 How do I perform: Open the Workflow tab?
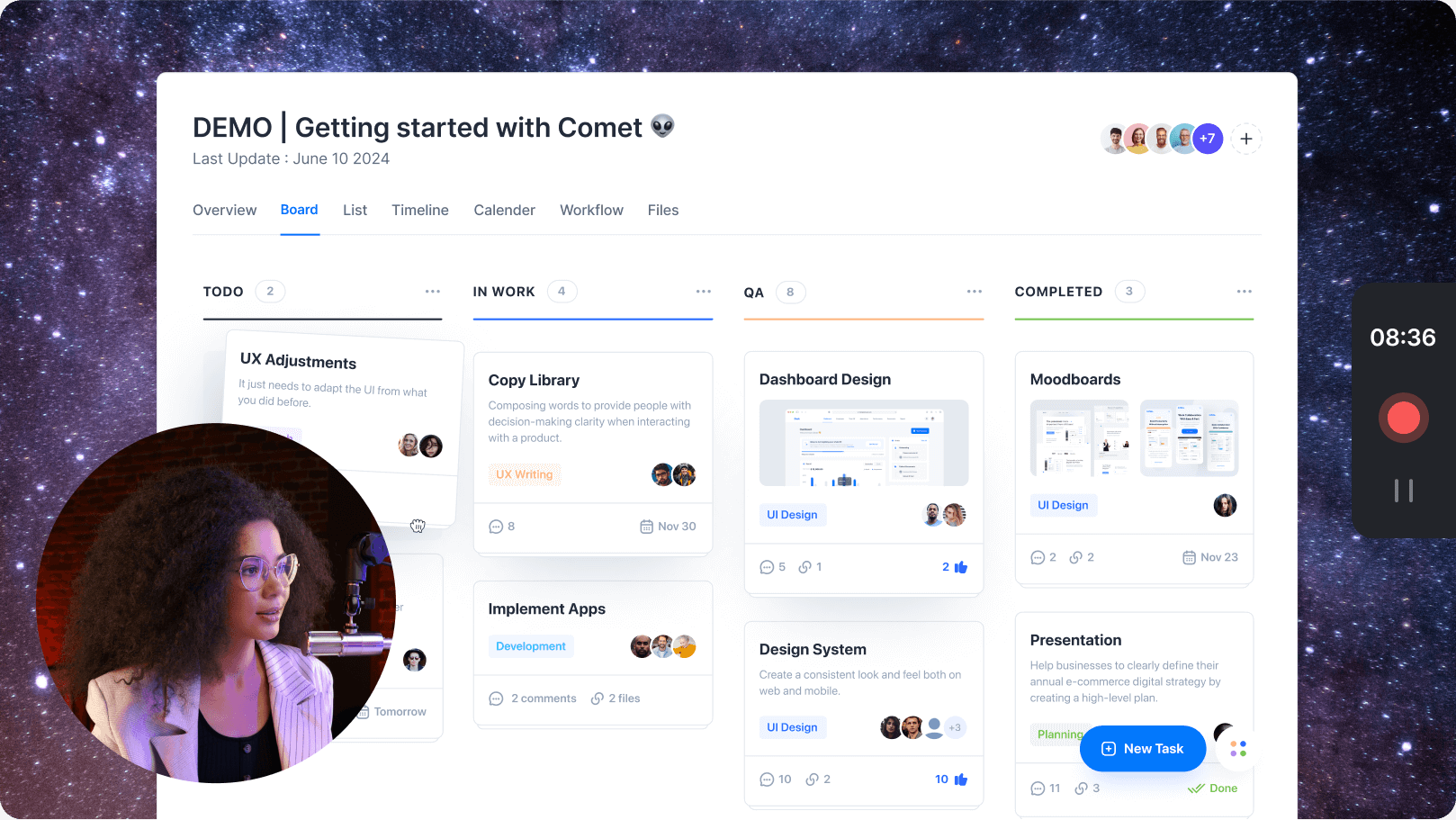coord(591,210)
